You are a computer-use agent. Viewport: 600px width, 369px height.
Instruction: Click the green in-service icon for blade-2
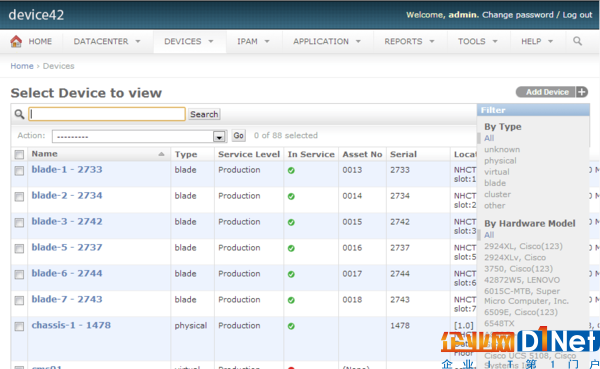pos(291,196)
